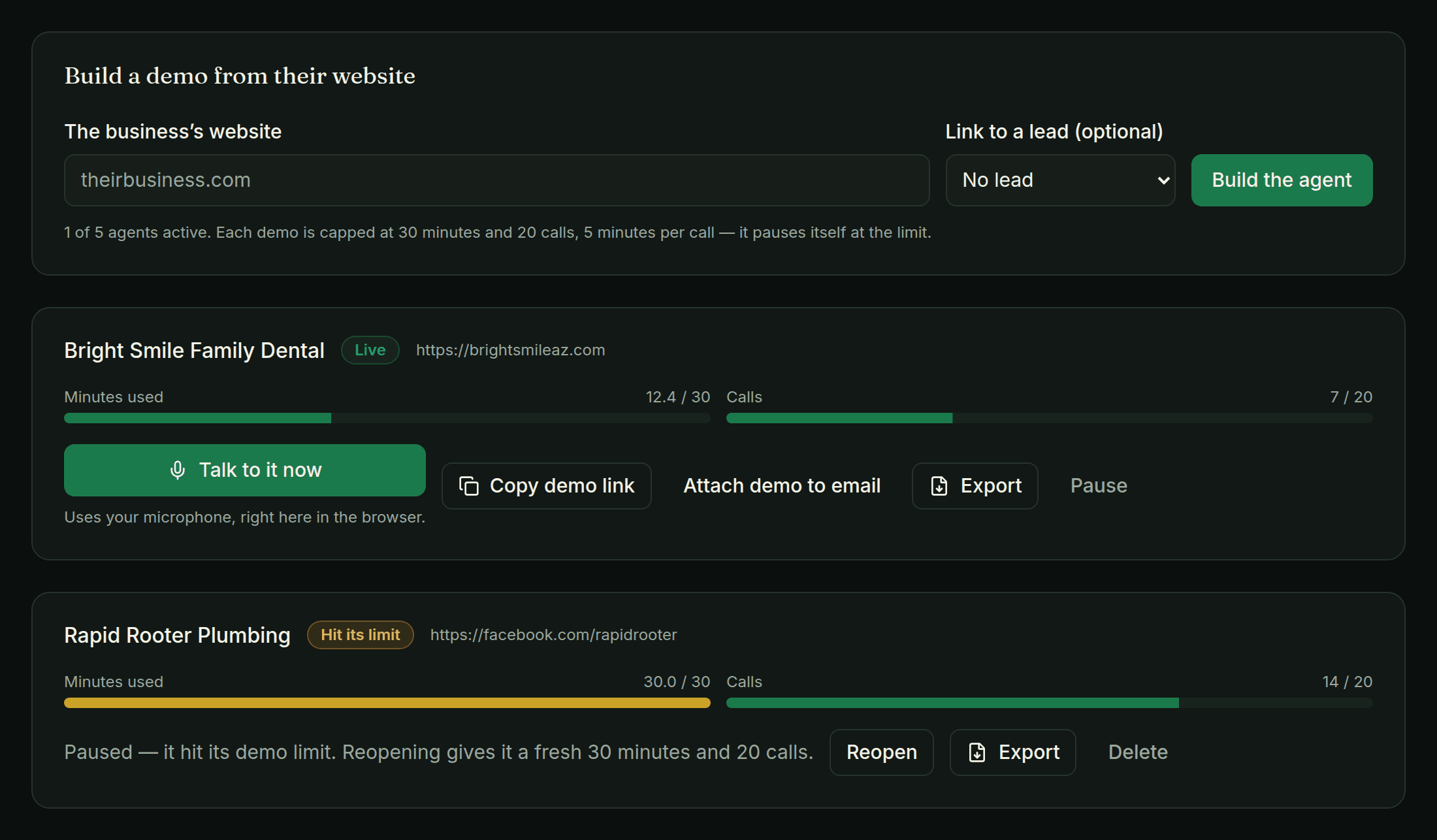Click Bright Smile minutes used progress bar
The height and width of the screenshot is (840, 1437).
point(387,418)
